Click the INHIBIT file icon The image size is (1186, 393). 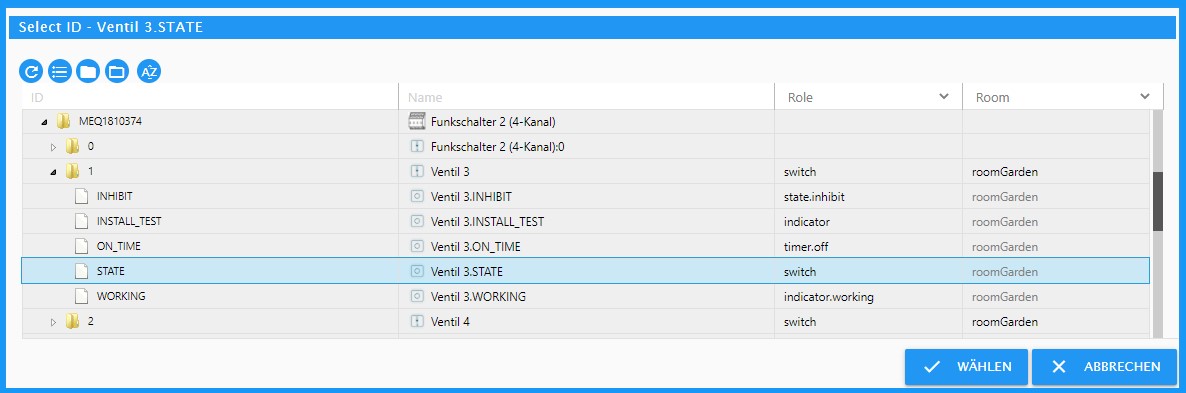click(82, 196)
